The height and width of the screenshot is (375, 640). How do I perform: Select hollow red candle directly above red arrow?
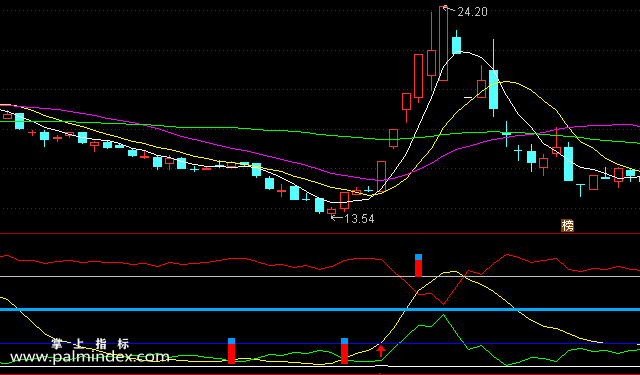(381, 176)
